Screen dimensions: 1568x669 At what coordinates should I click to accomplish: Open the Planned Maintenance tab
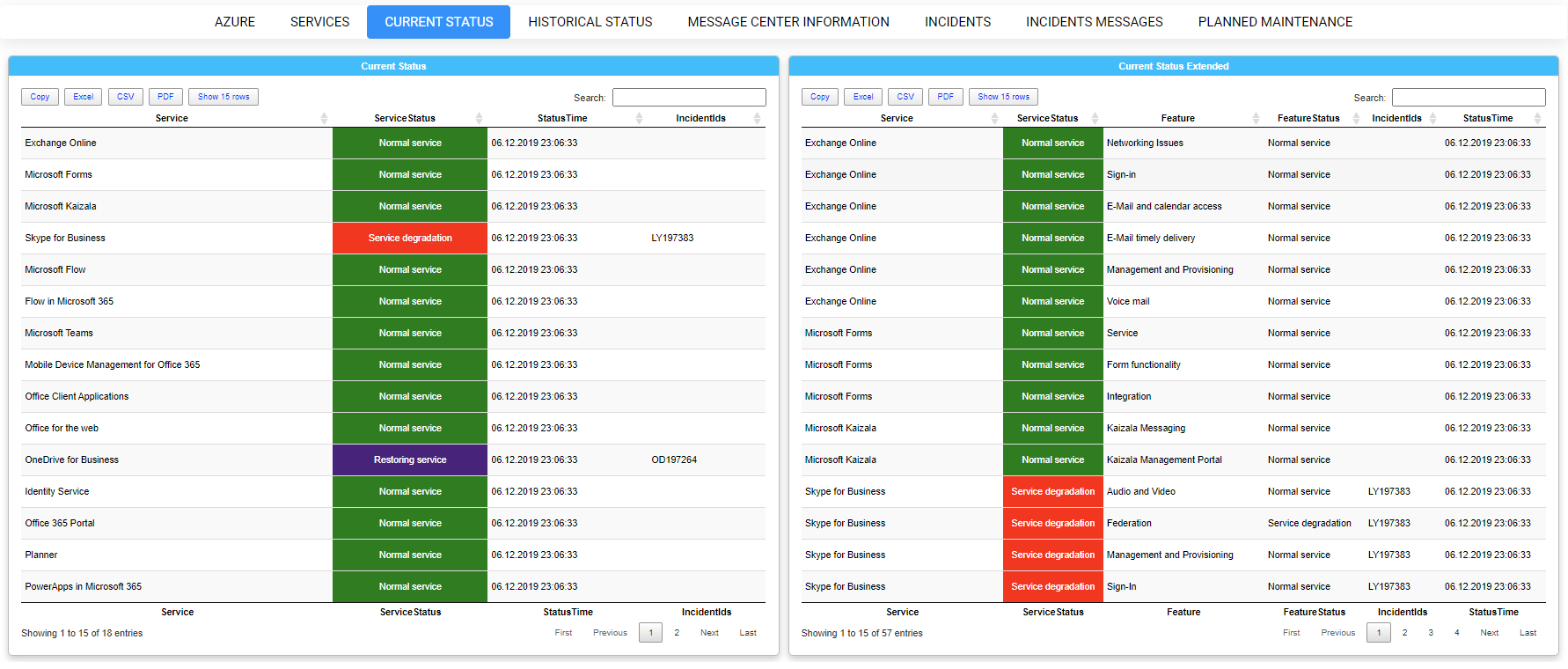1275,22
